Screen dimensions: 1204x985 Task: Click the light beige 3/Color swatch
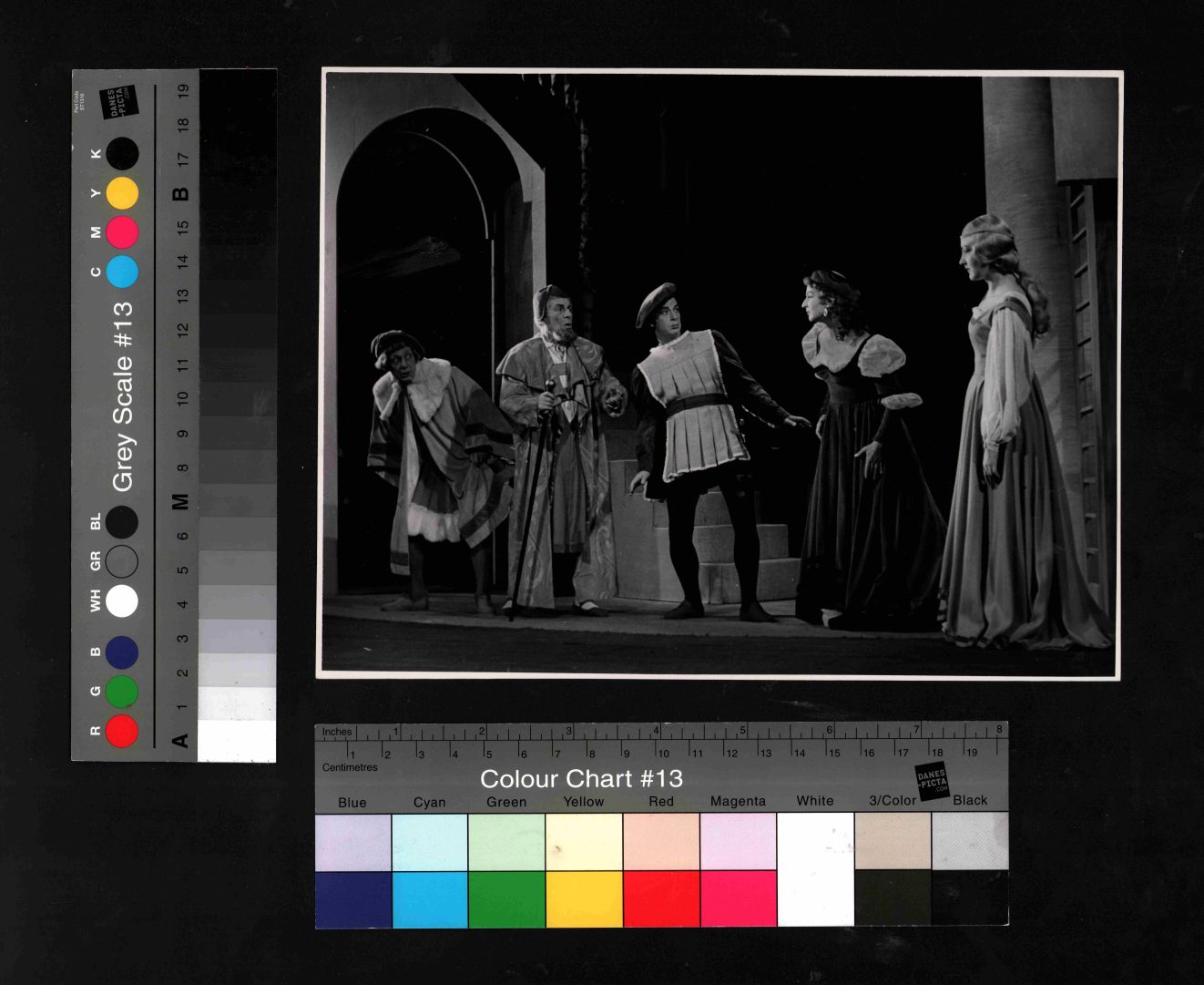coord(893,840)
